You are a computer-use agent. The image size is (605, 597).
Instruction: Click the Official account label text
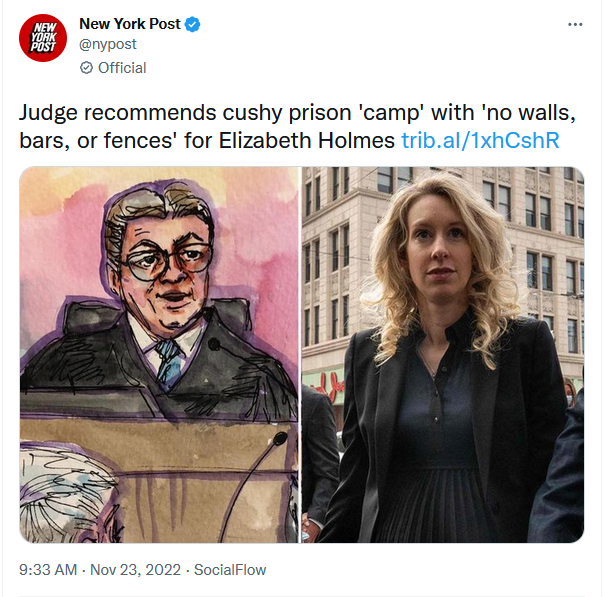pyautogui.click(x=122, y=68)
